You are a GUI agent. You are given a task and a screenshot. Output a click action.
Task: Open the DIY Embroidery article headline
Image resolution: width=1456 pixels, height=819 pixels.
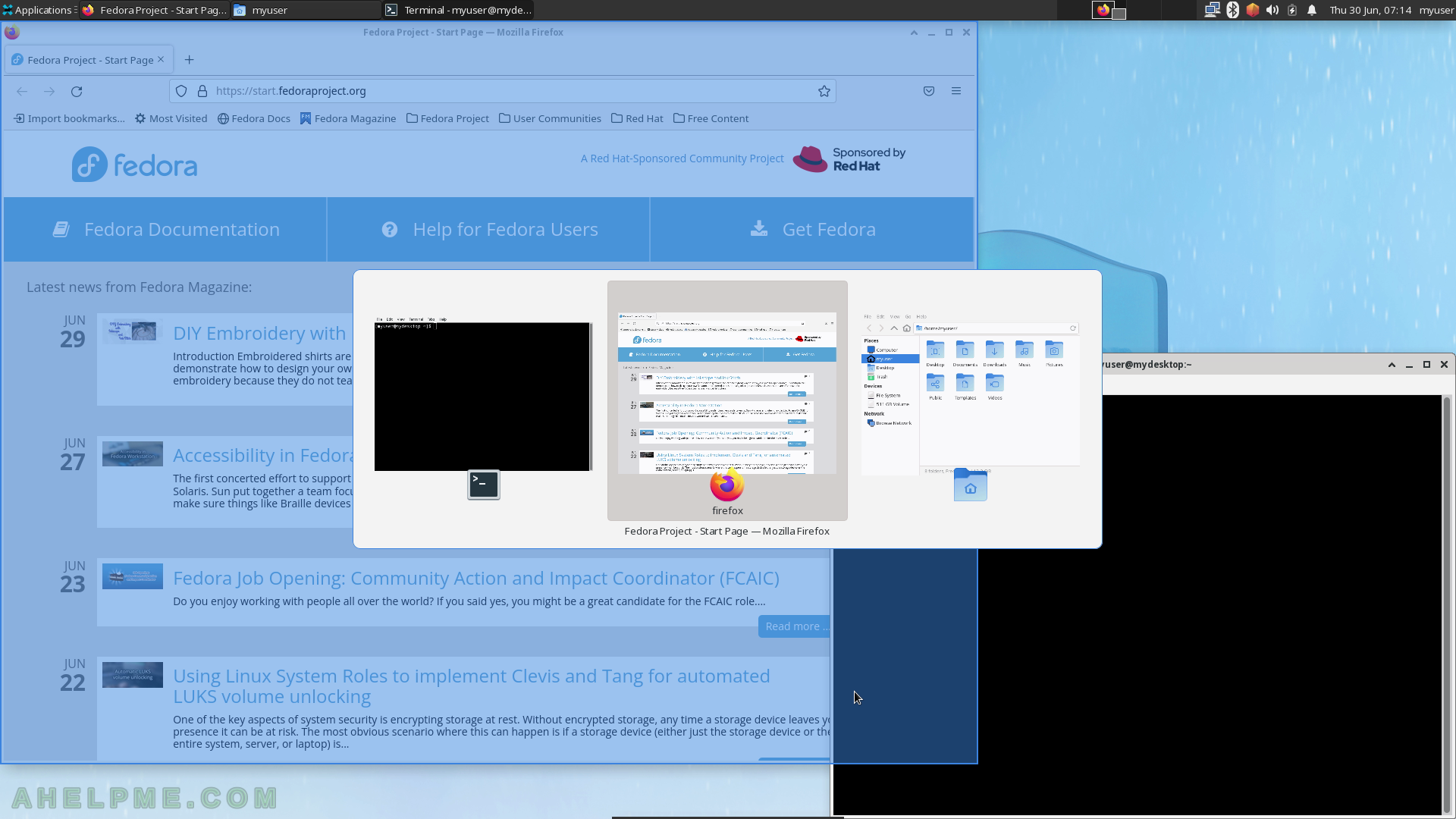[x=259, y=333]
